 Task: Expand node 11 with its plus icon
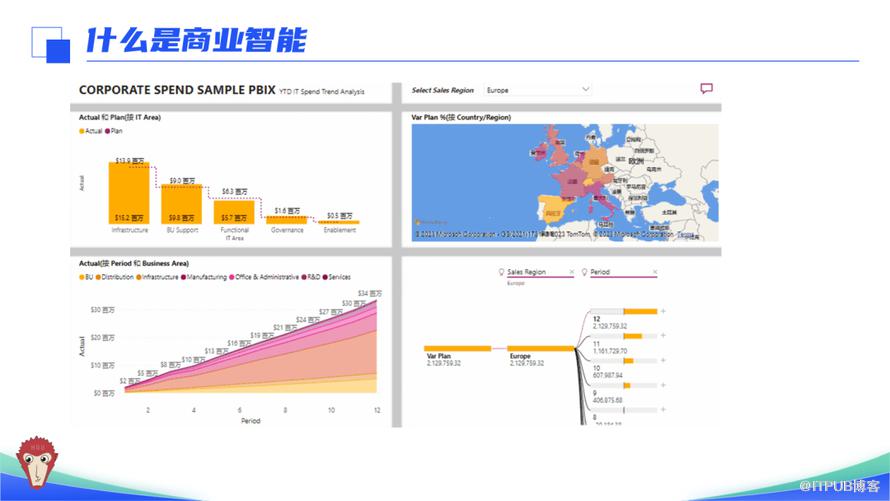(x=663, y=335)
